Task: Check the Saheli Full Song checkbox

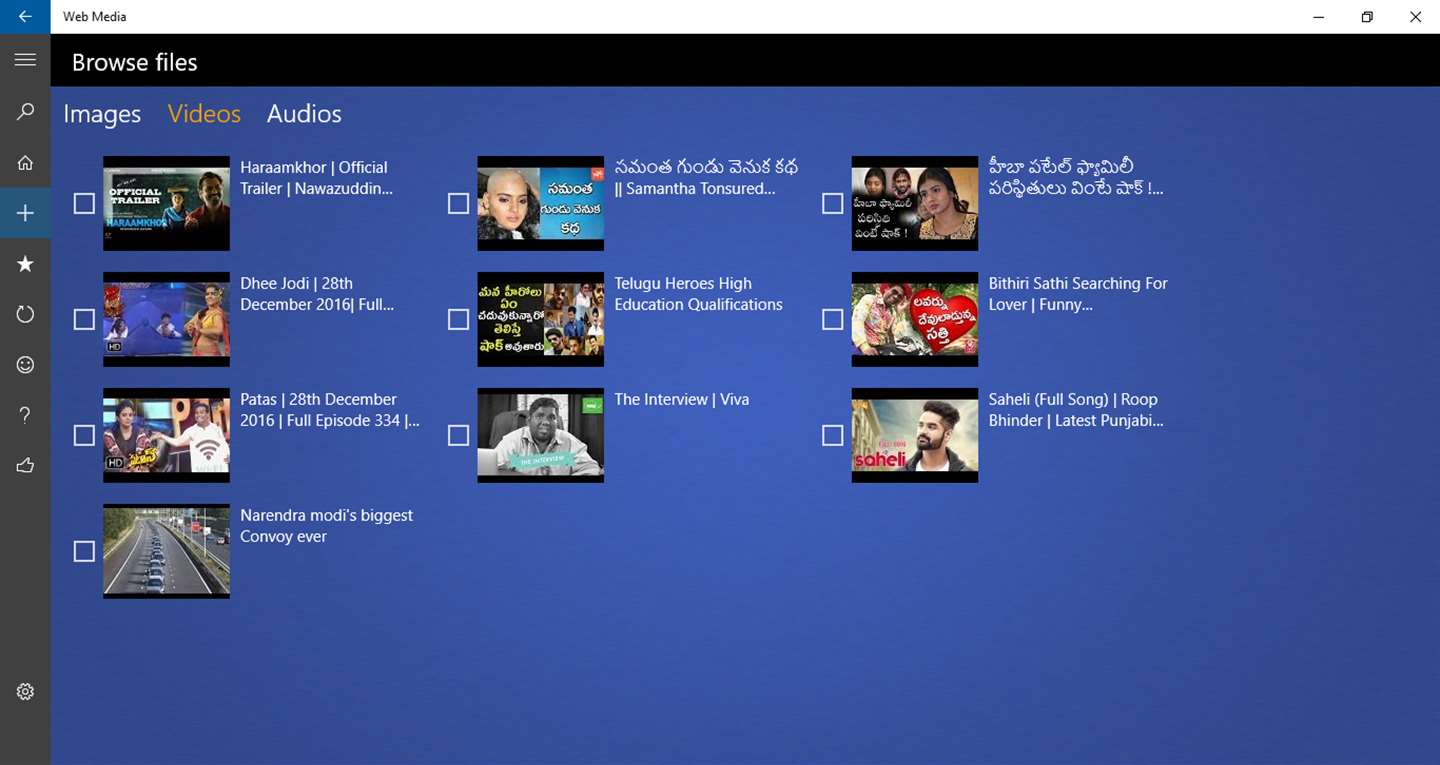Action: 832,435
